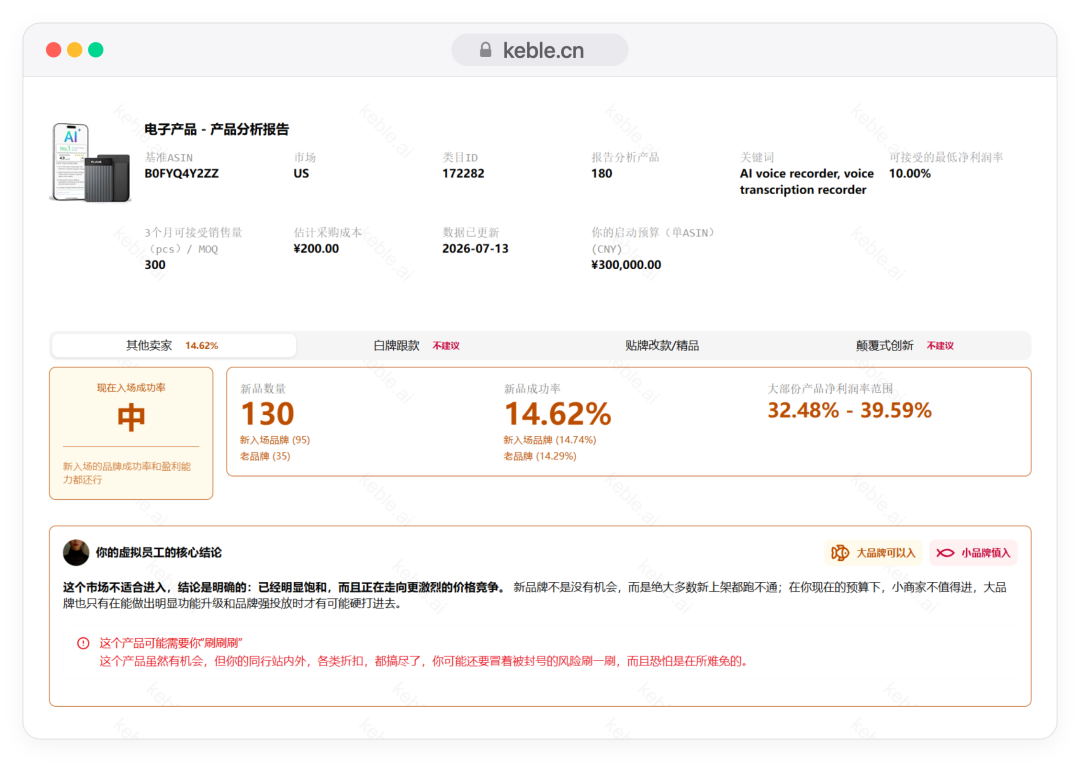Switch to the 白牌跟款 tab
The height and width of the screenshot is (762, 1080).
point(416,345)
